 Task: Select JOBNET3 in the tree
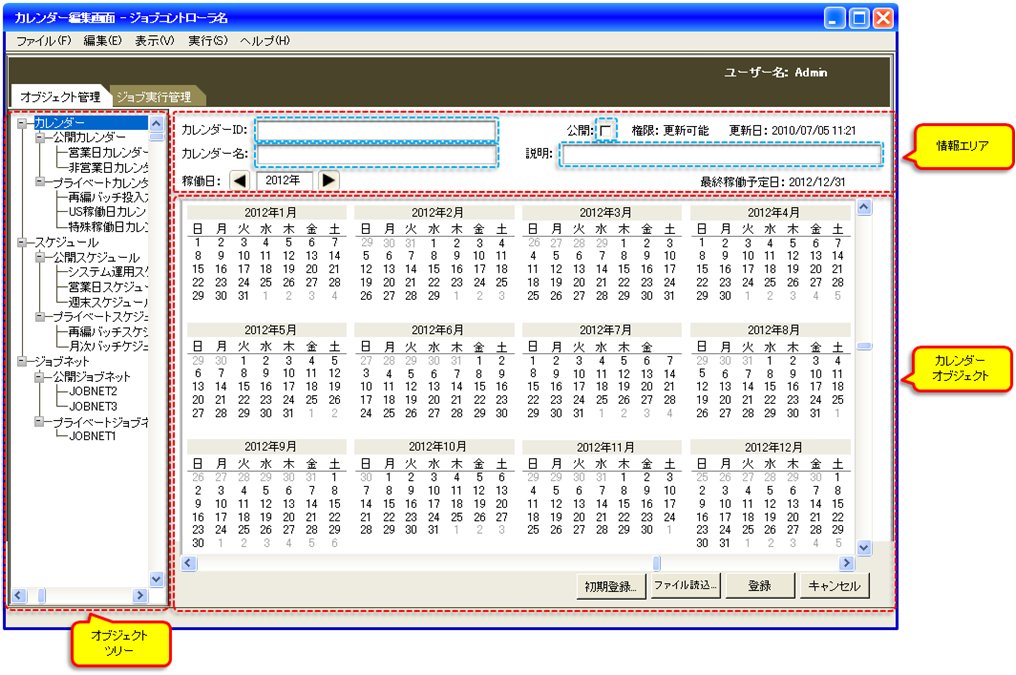[x=93, y=407]
